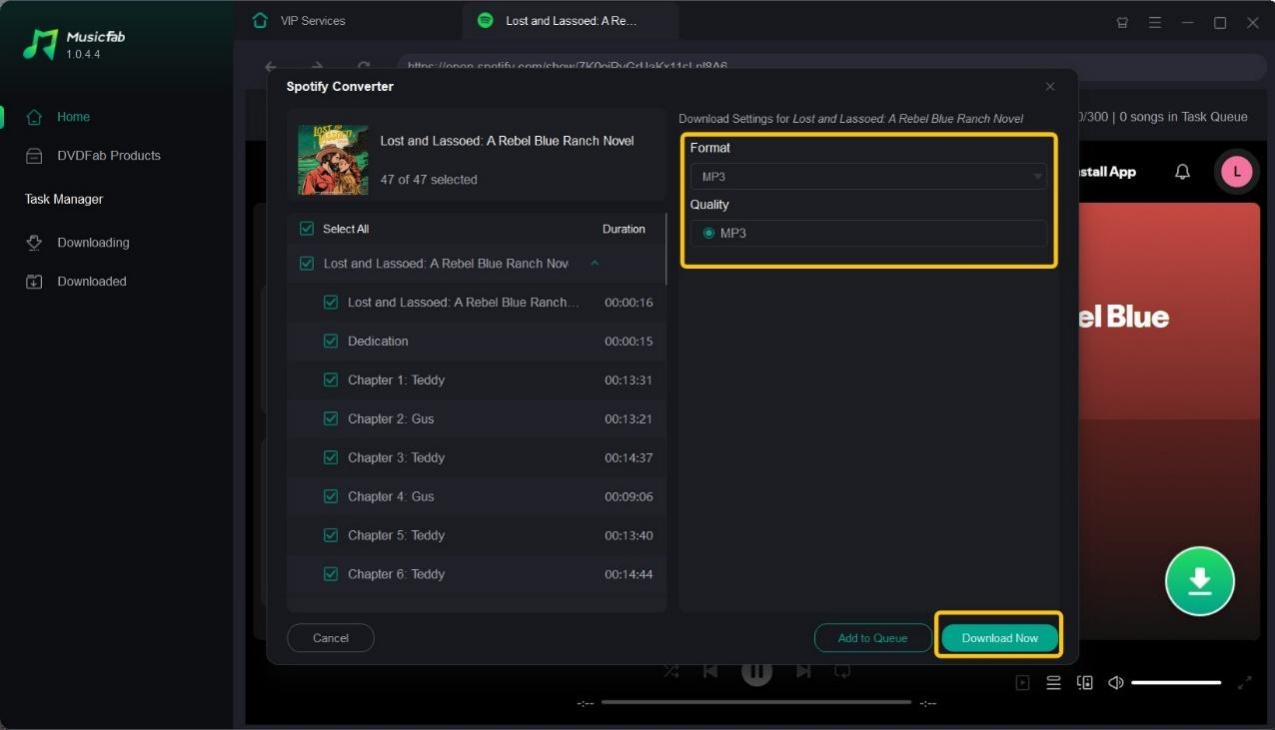Viewport: 1275px width, 730px height.
Task: Open the Now Playing view icon
Action: 1022,683
